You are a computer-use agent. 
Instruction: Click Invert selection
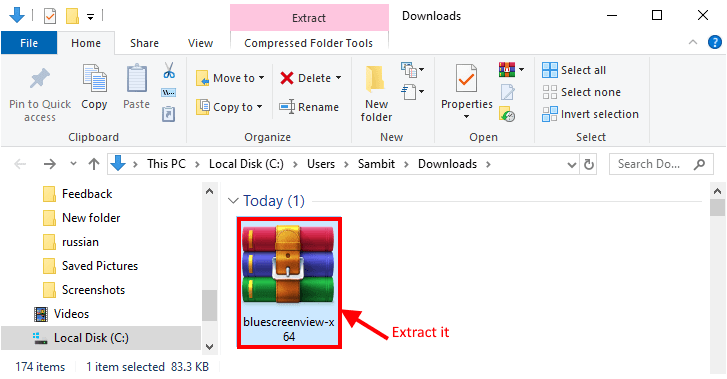(x=590, y=114)
